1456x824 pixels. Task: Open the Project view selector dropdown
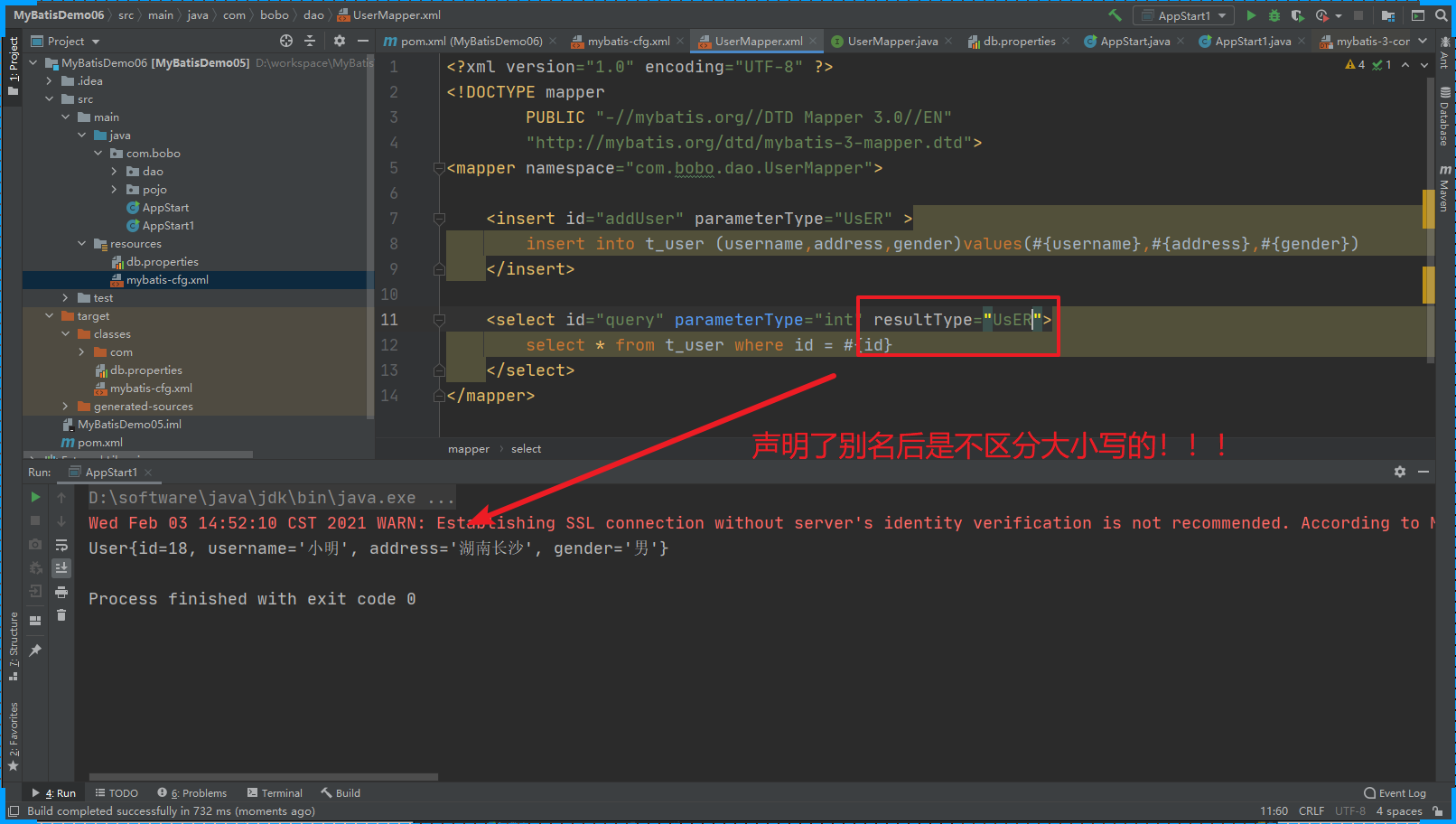coord(66,41)
